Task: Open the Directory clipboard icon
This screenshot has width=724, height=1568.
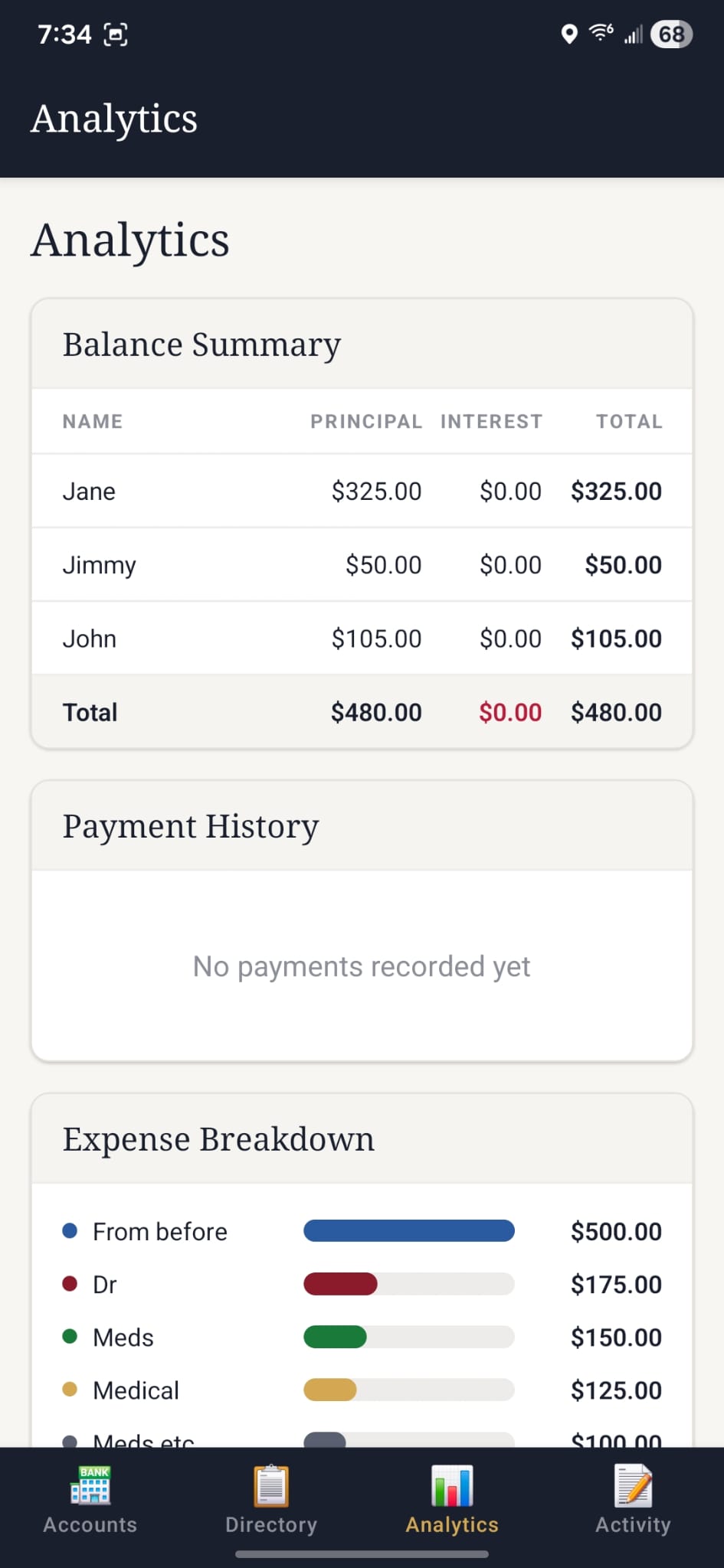Action: (x=271, y=1486)
